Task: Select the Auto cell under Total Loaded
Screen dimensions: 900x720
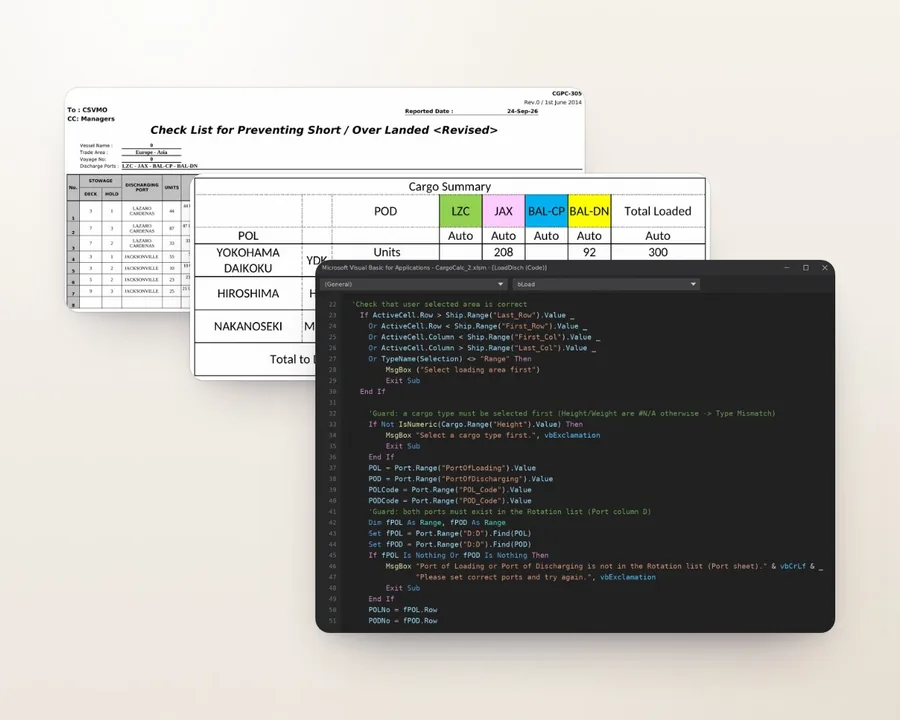Action: [658, 235]
